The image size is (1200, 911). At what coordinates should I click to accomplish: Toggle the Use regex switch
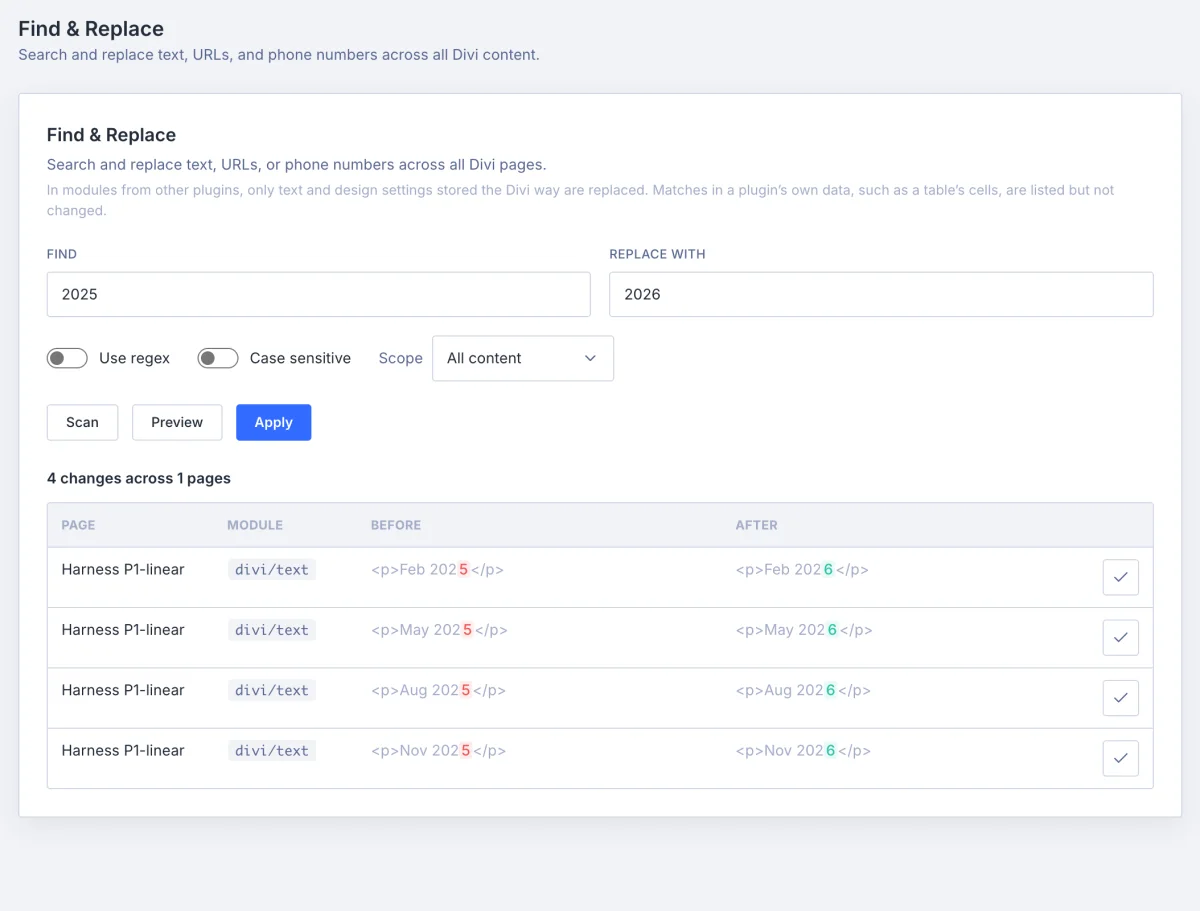click(x=67, y=358)
